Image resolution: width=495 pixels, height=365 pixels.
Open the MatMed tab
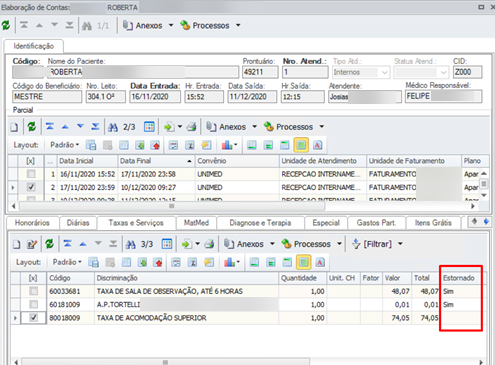click(196, 223)
